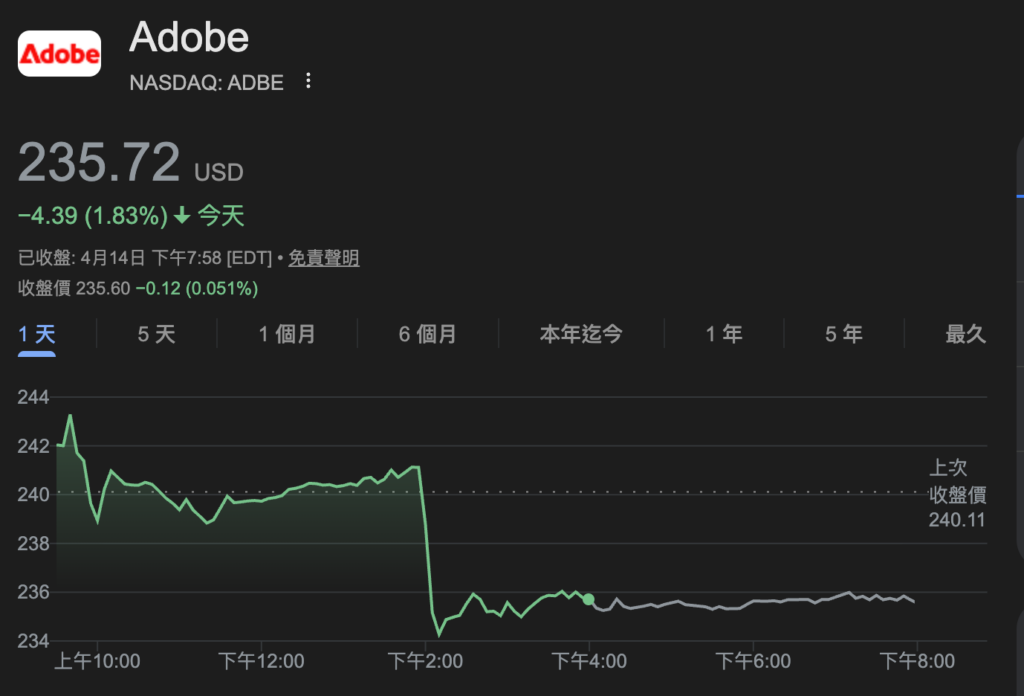Click the 235.72 price value
1024x696 pixels.
click(x=100, y=163)
